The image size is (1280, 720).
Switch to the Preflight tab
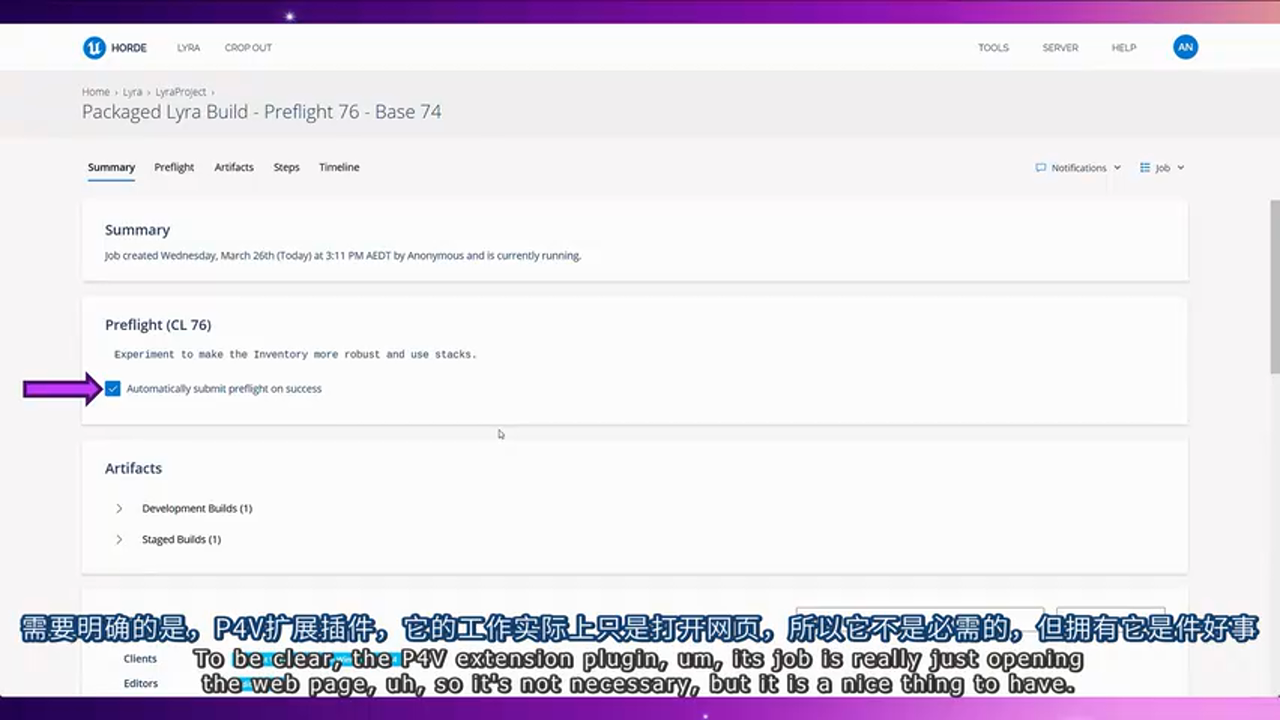[173, 167]
